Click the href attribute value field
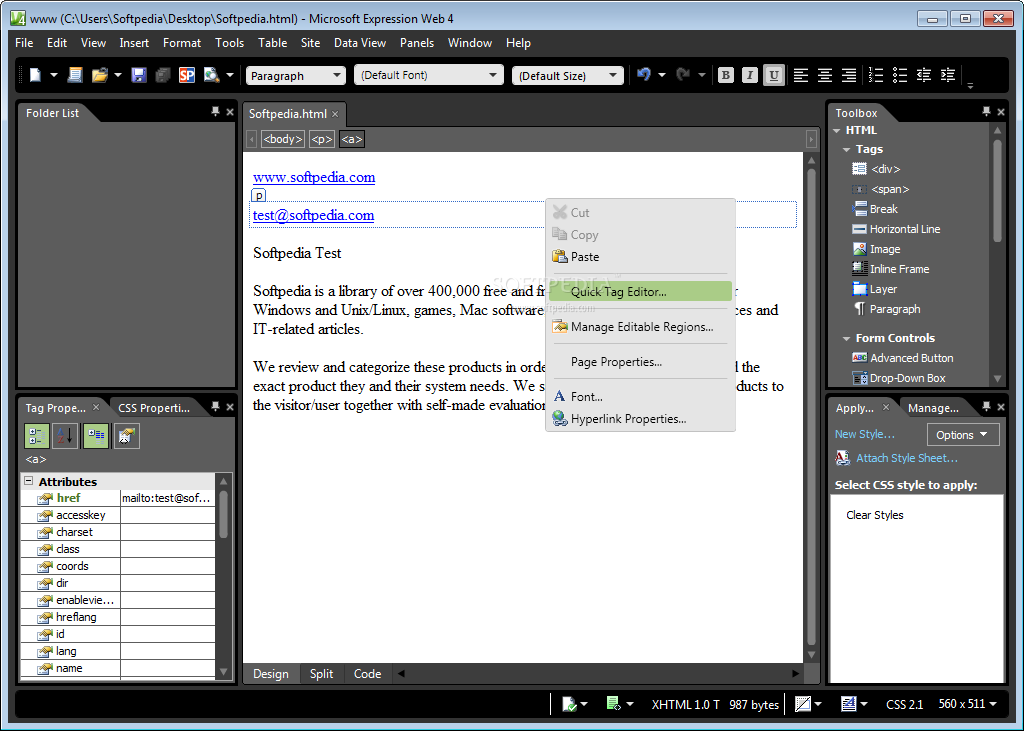Viewport: 1024px width, 731px height. click(x=167, y=498)
